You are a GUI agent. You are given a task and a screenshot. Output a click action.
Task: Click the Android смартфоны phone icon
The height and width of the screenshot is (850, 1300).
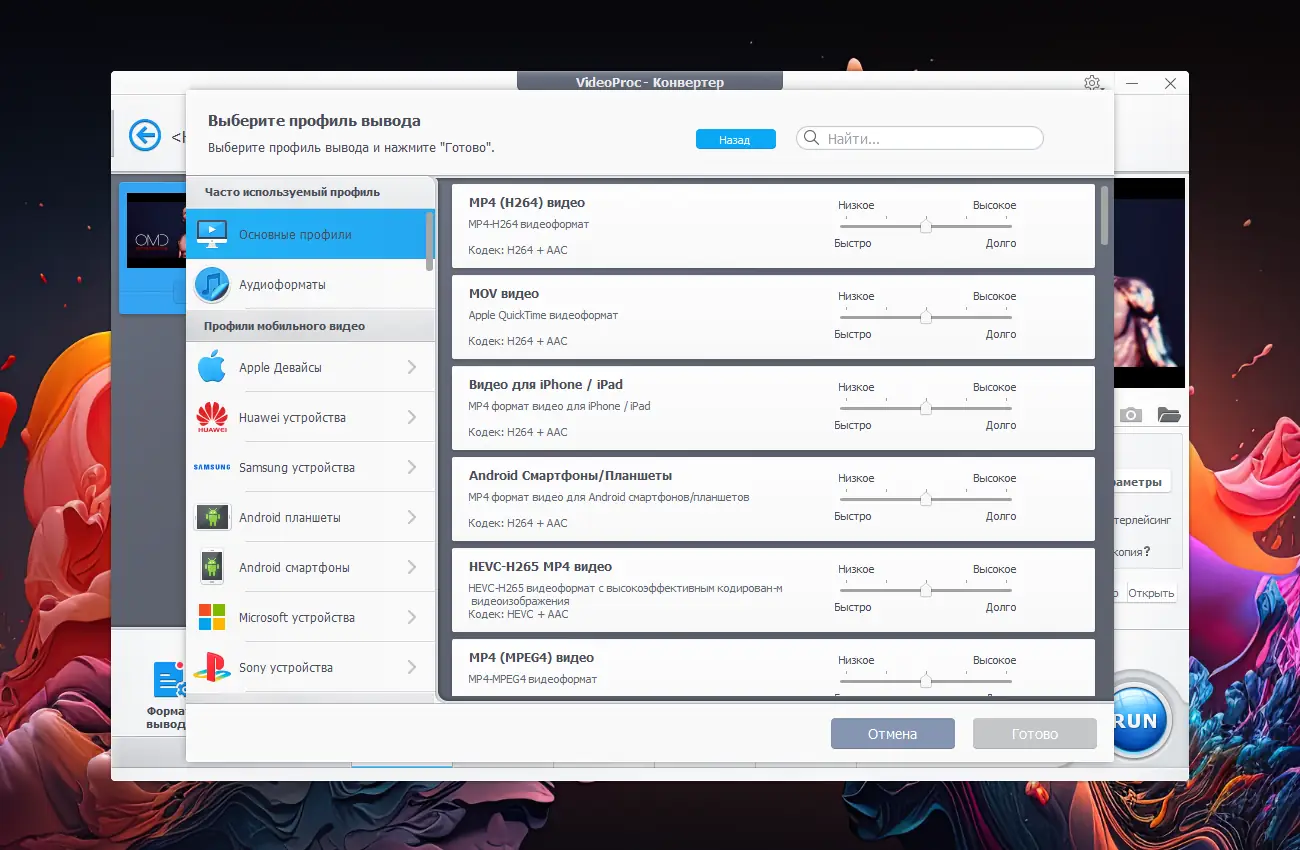pos(212,567)
